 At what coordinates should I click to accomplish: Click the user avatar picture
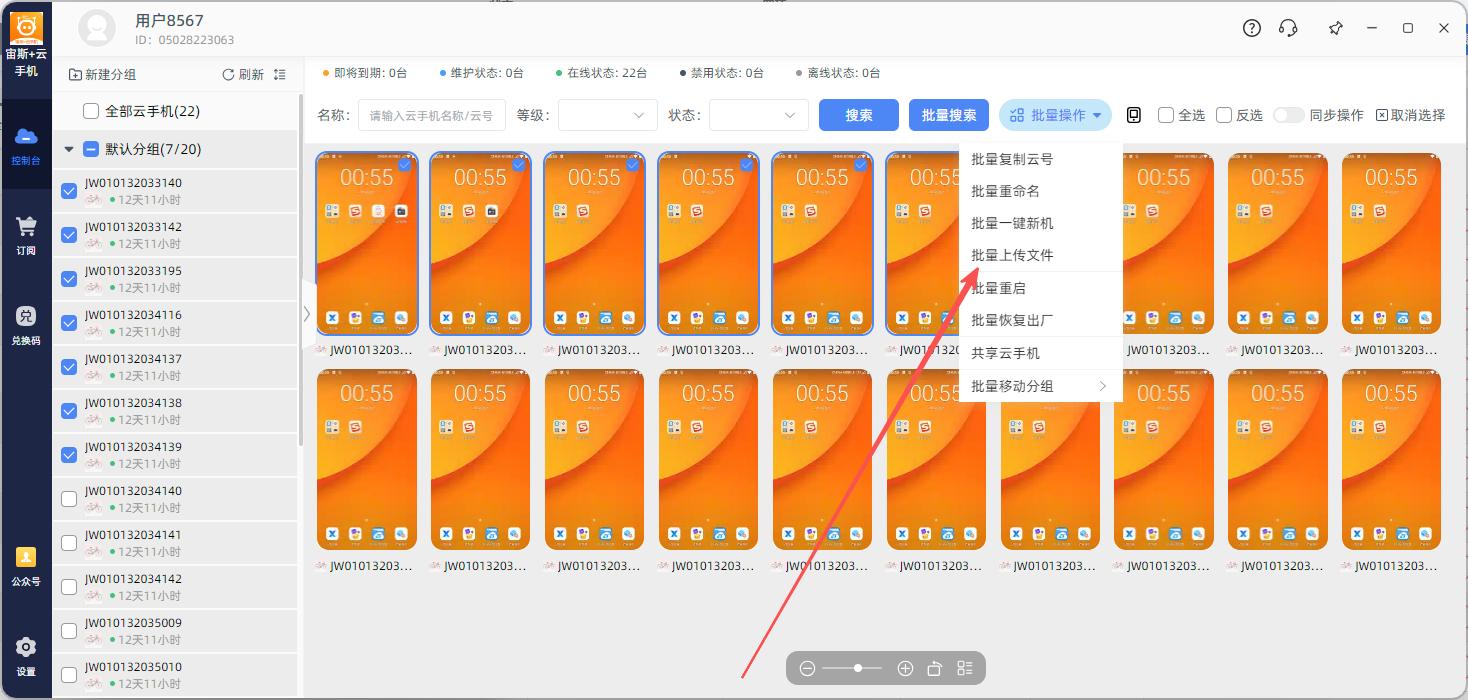(97, 28)
